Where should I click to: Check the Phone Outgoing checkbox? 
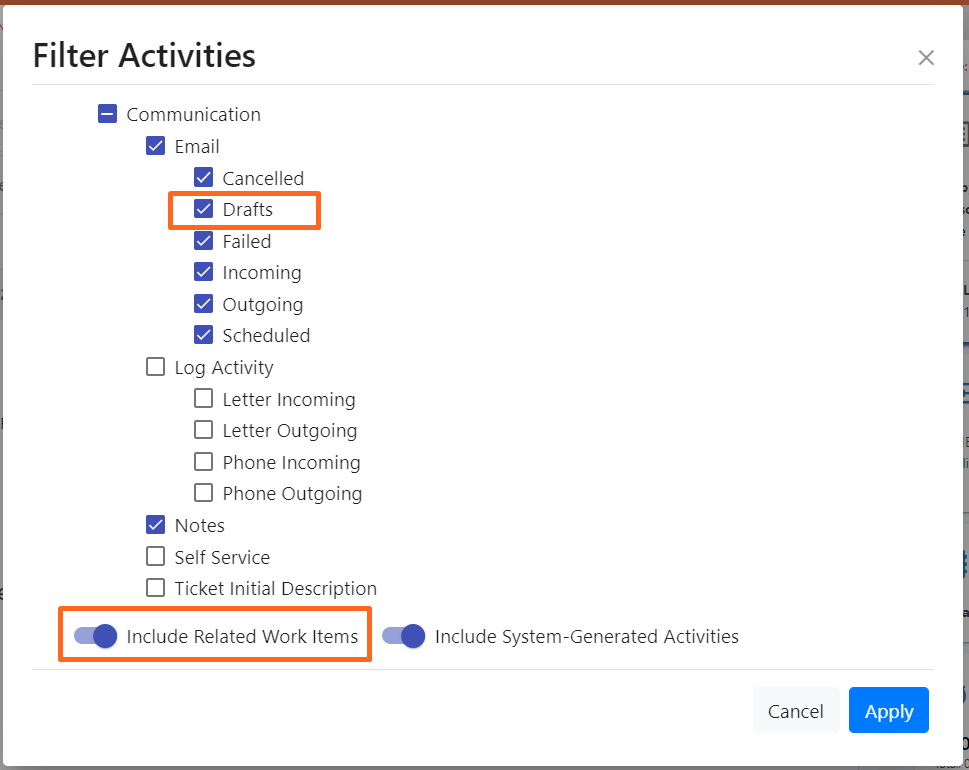[204, 493]
